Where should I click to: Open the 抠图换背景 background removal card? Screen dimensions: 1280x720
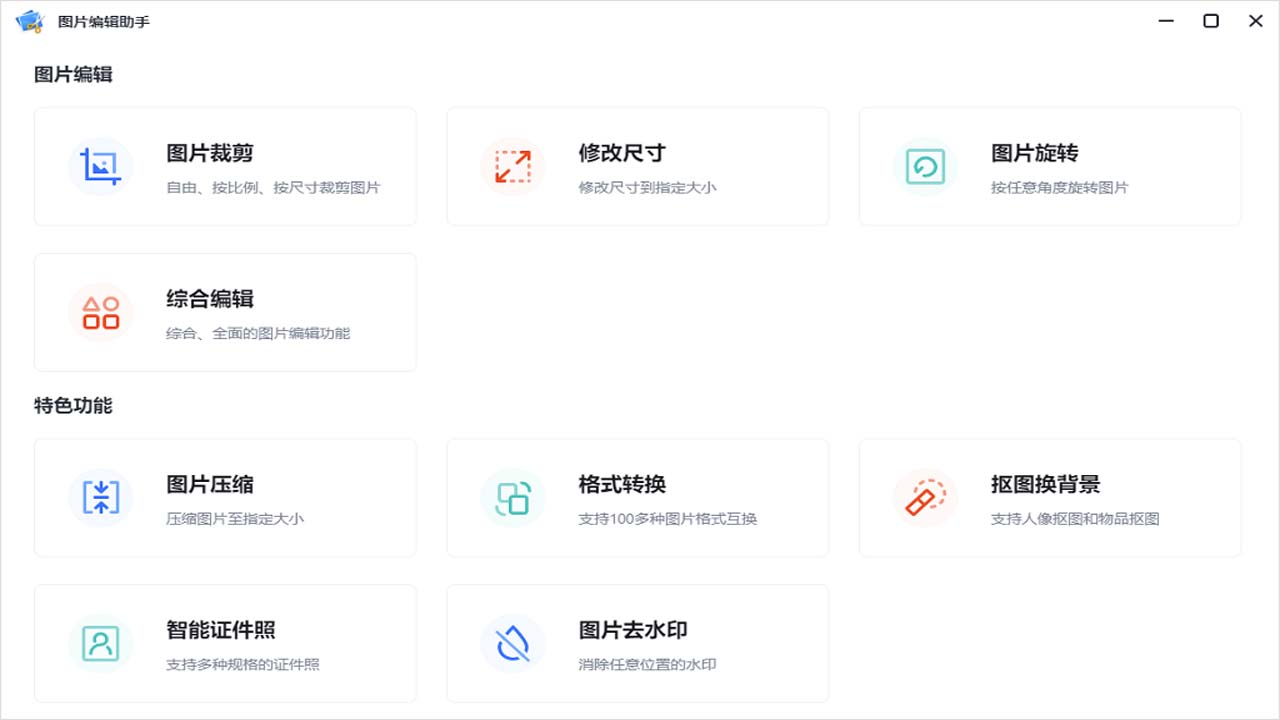[x=1050, y=498]
